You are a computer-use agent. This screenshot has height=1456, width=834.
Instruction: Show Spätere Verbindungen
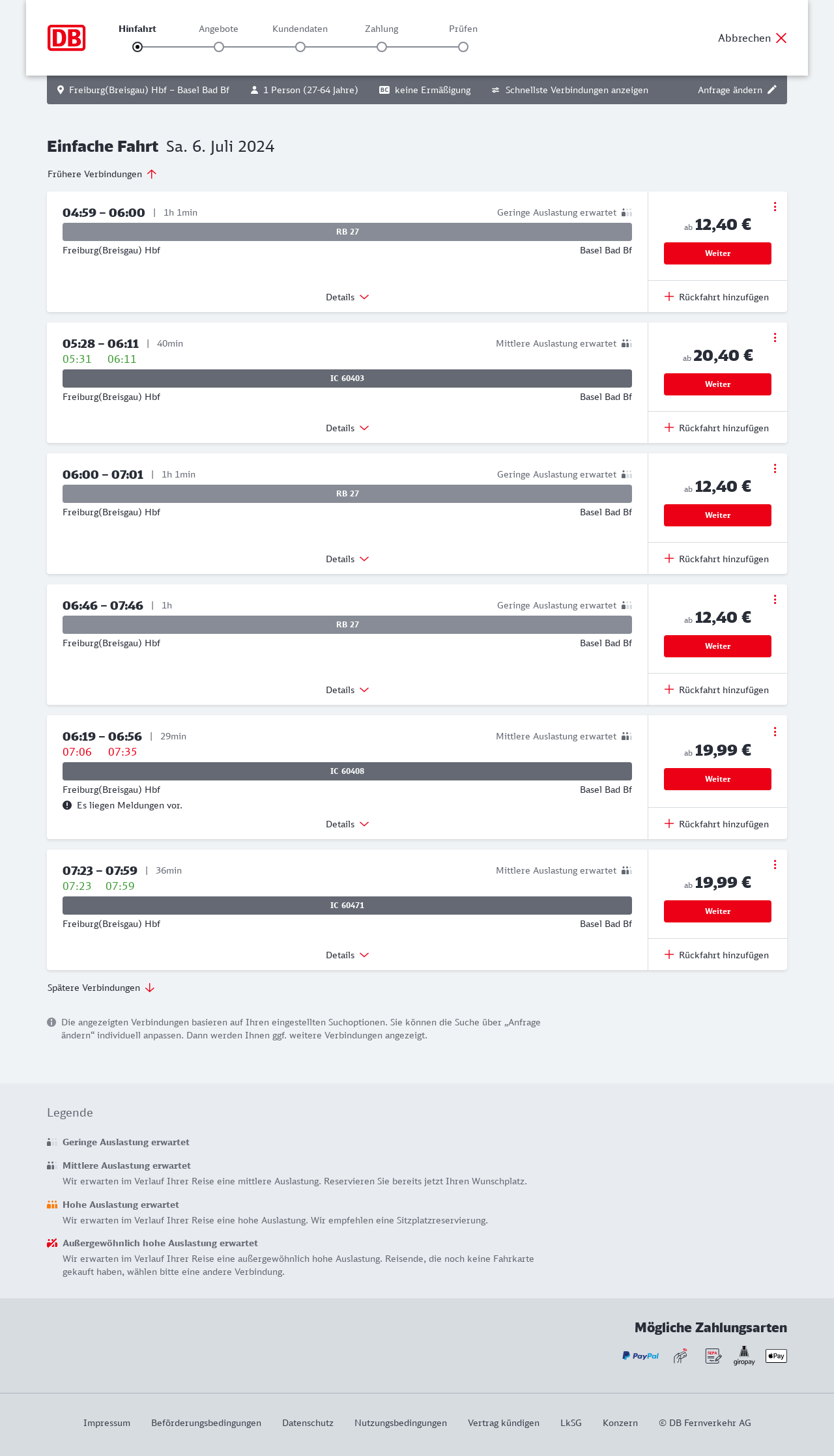click(x=101, y=988)
